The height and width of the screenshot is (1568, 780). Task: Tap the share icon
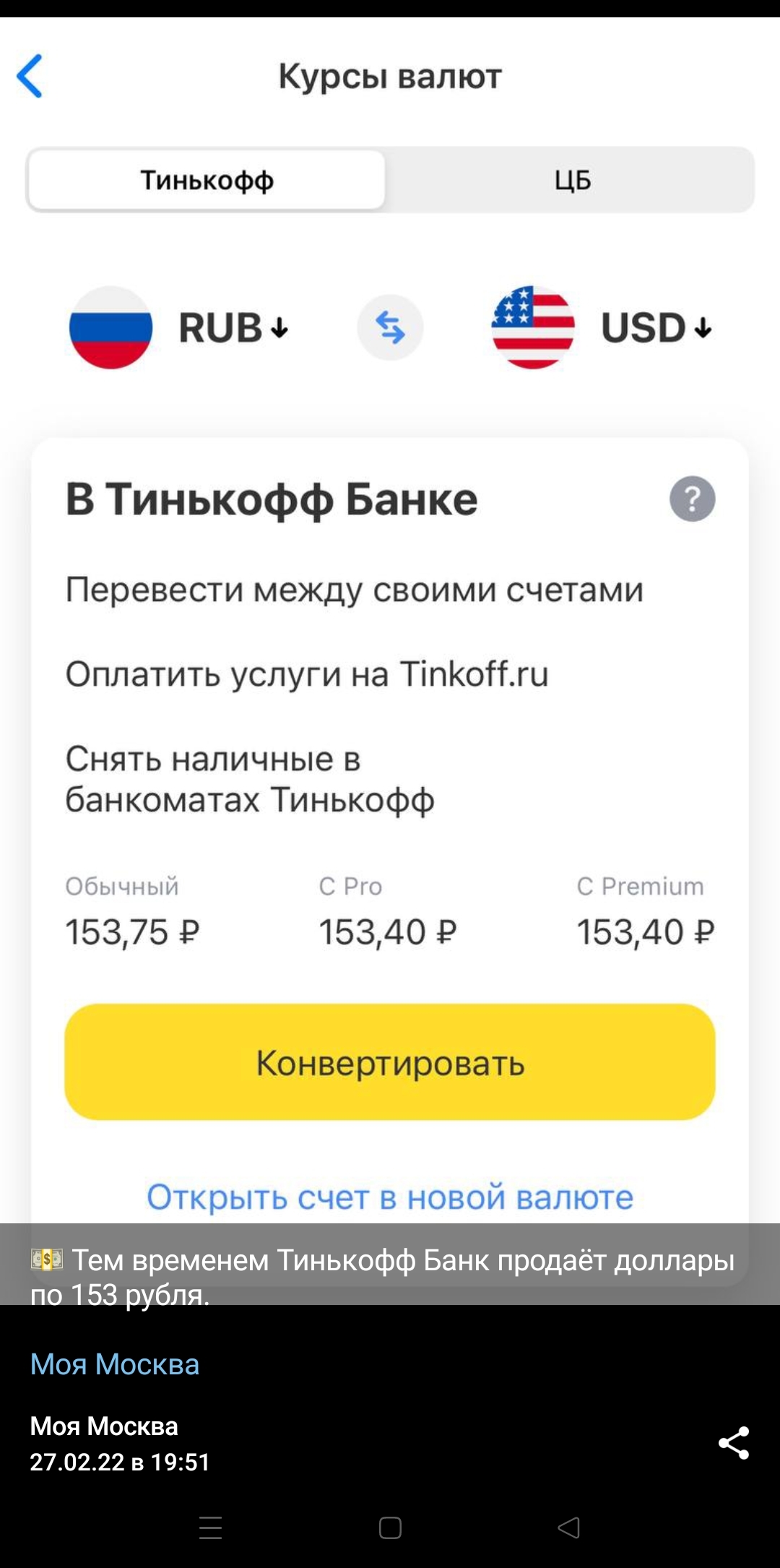coord(733,1443)
